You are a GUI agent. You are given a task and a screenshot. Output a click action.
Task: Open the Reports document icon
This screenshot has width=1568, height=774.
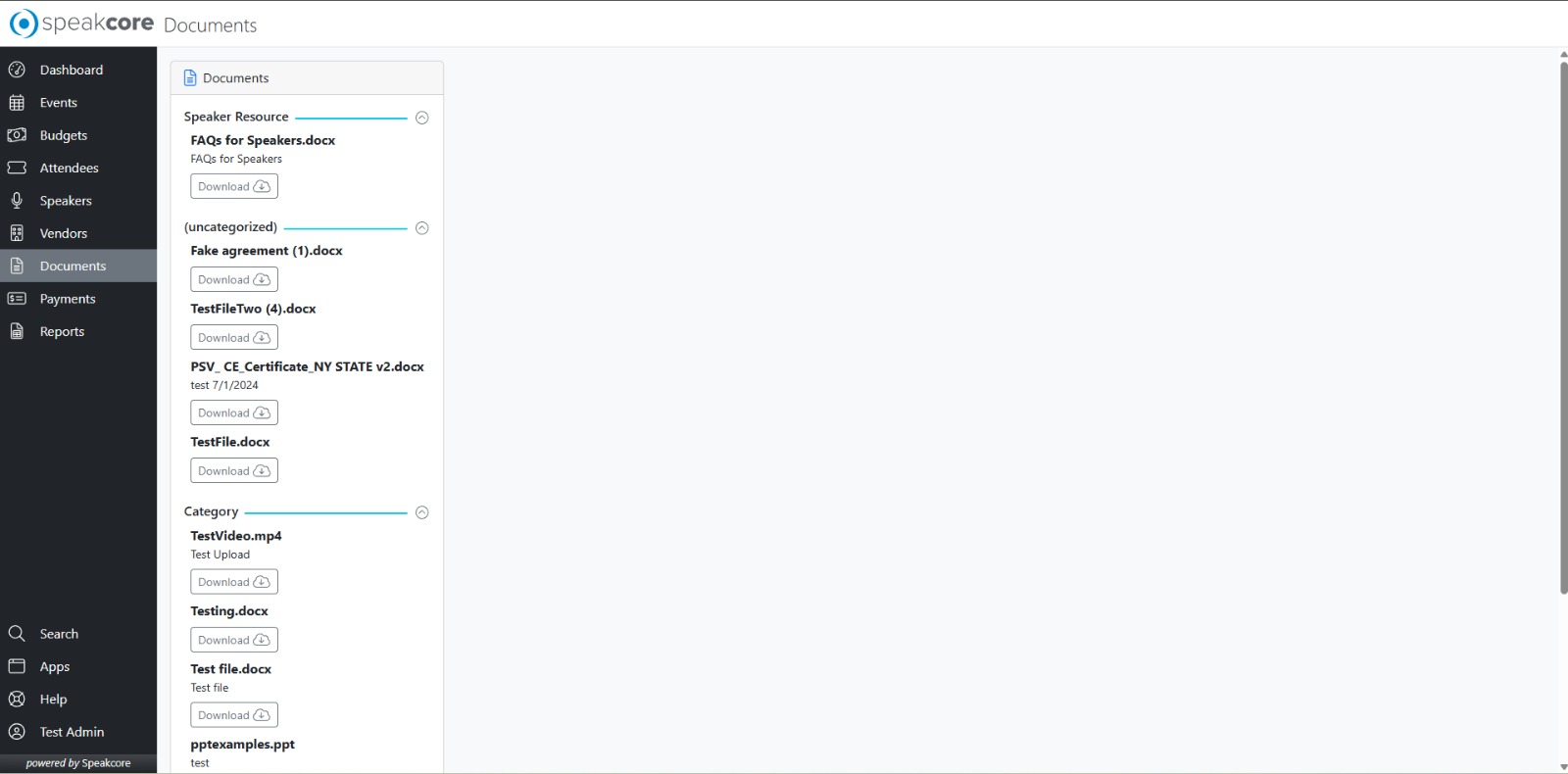coord(17,331)
